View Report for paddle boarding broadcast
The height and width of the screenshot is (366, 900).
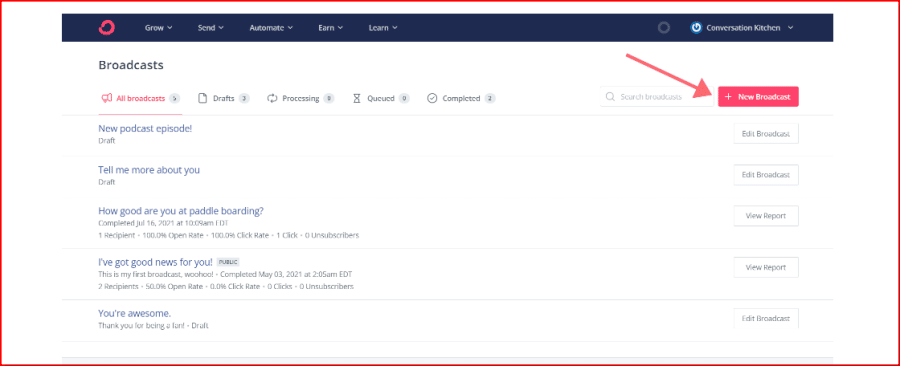click(x=766, y=216)
